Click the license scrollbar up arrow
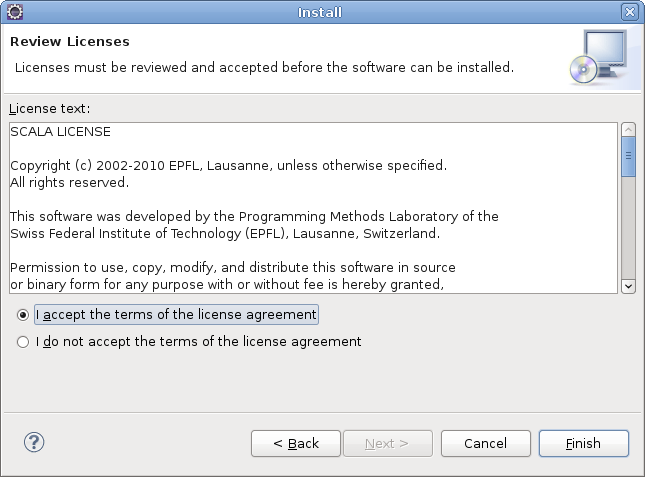Screen dimensions: 645x477 tap(629, 130)
